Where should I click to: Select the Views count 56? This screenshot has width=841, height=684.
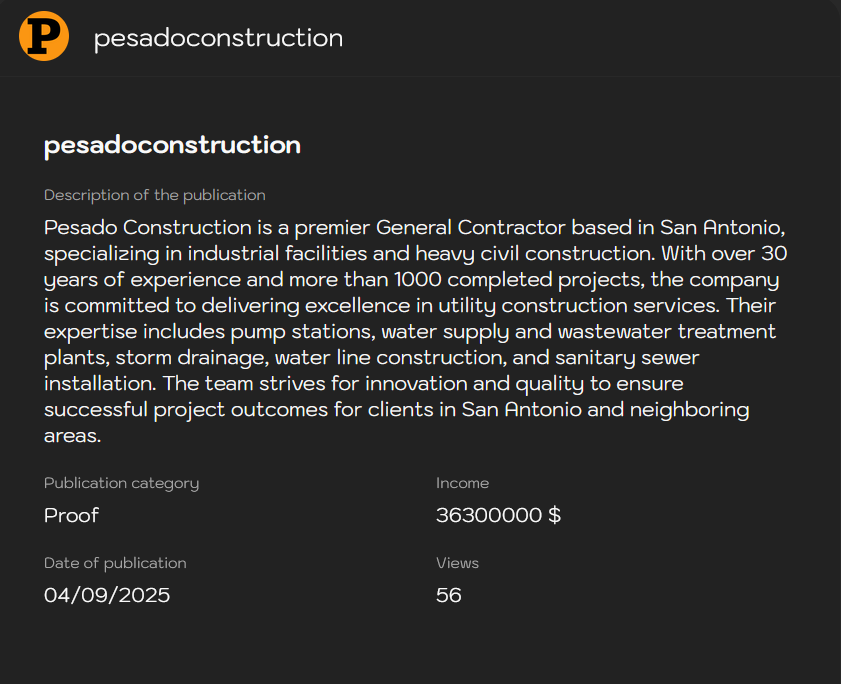(x=449, y=595)
